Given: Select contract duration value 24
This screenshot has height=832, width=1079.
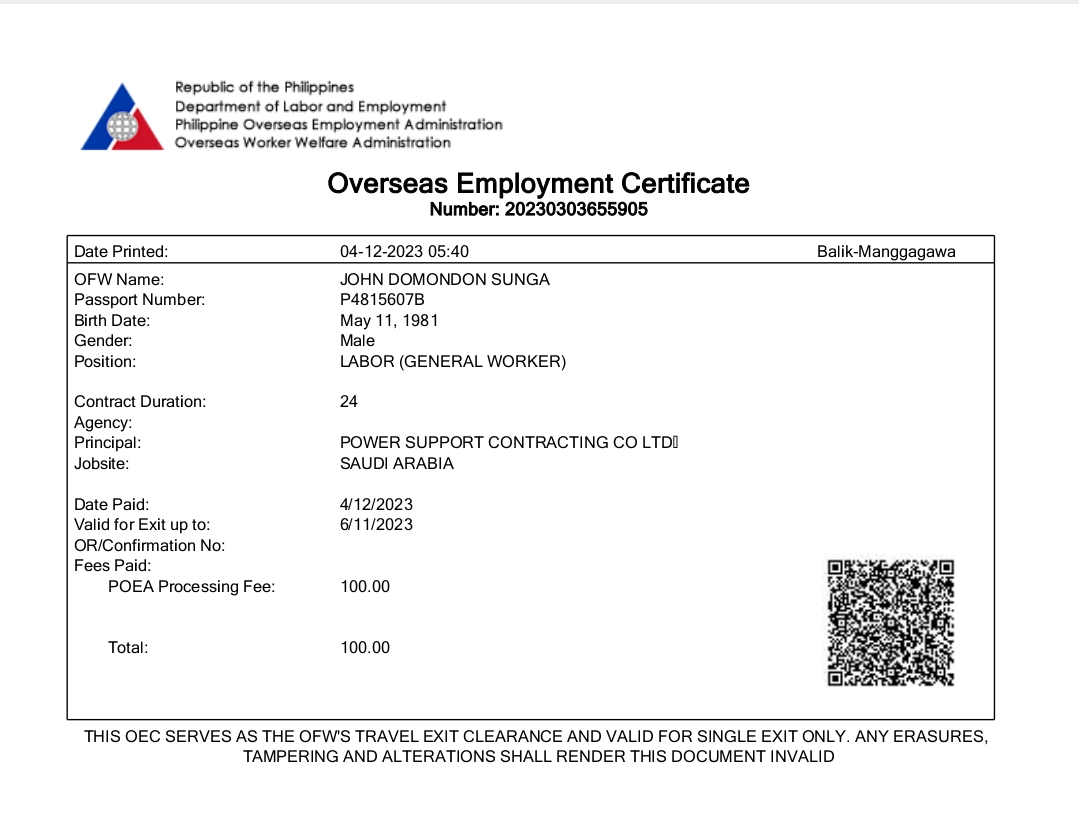Looking at the screenshot, I should click(x=349, y=402).
